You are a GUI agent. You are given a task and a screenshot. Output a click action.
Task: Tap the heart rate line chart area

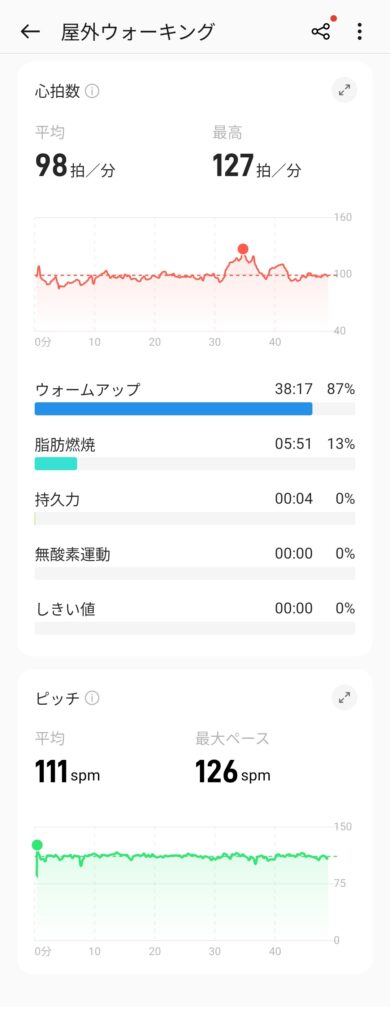click(x=183, y=274)
